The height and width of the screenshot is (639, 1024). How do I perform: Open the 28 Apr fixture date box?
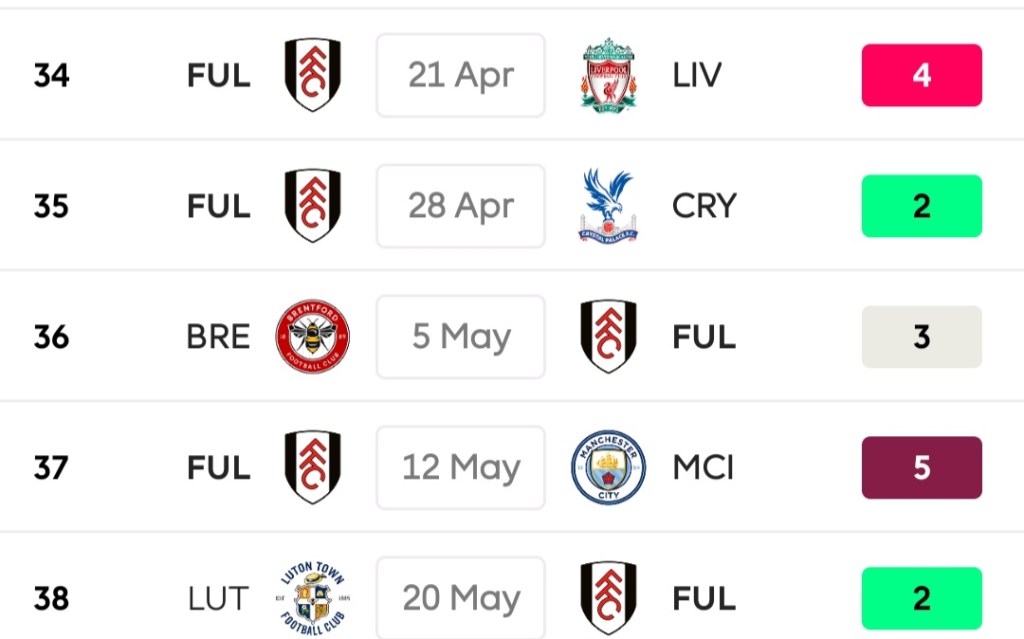click(461, 206)
